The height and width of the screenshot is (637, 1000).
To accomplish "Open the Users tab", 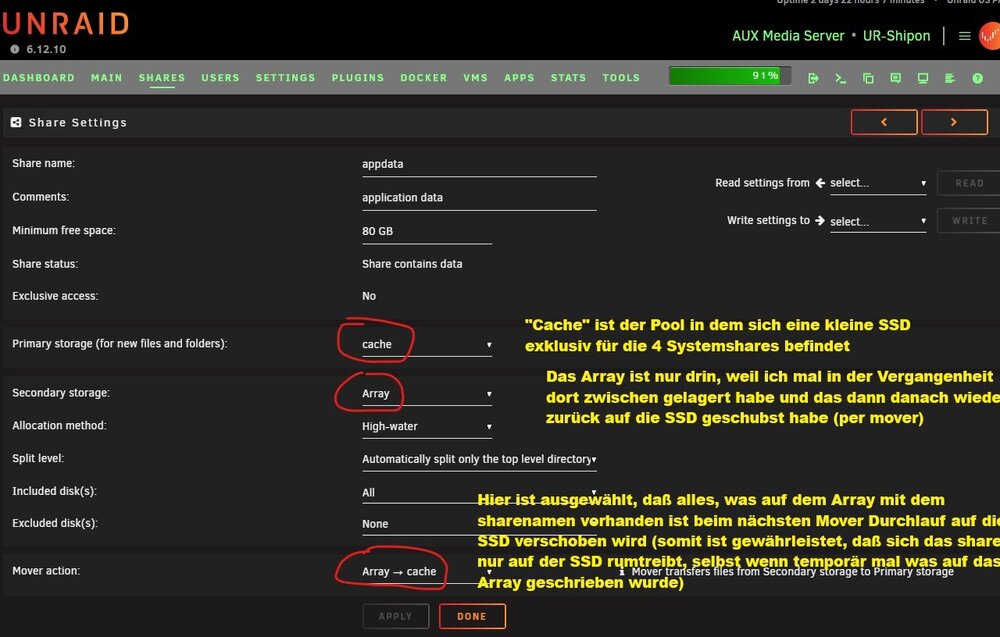I will (221, 78).
